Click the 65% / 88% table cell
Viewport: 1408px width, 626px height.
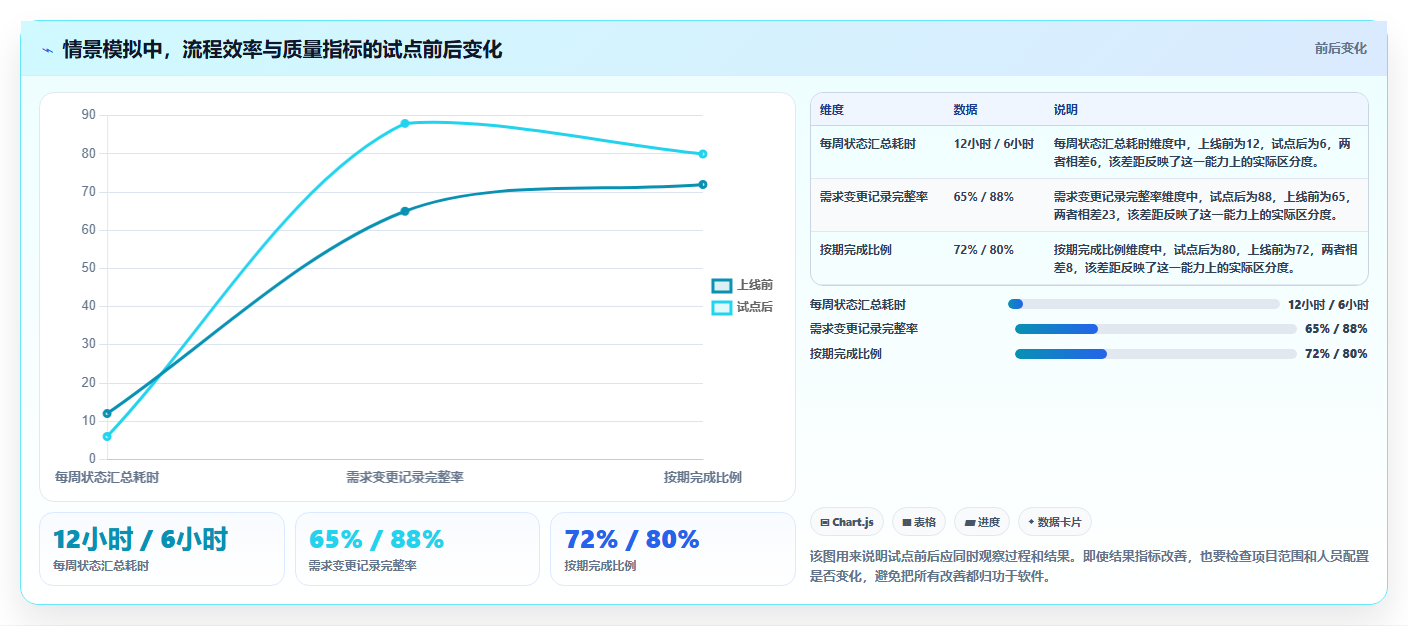click(984, 197)
